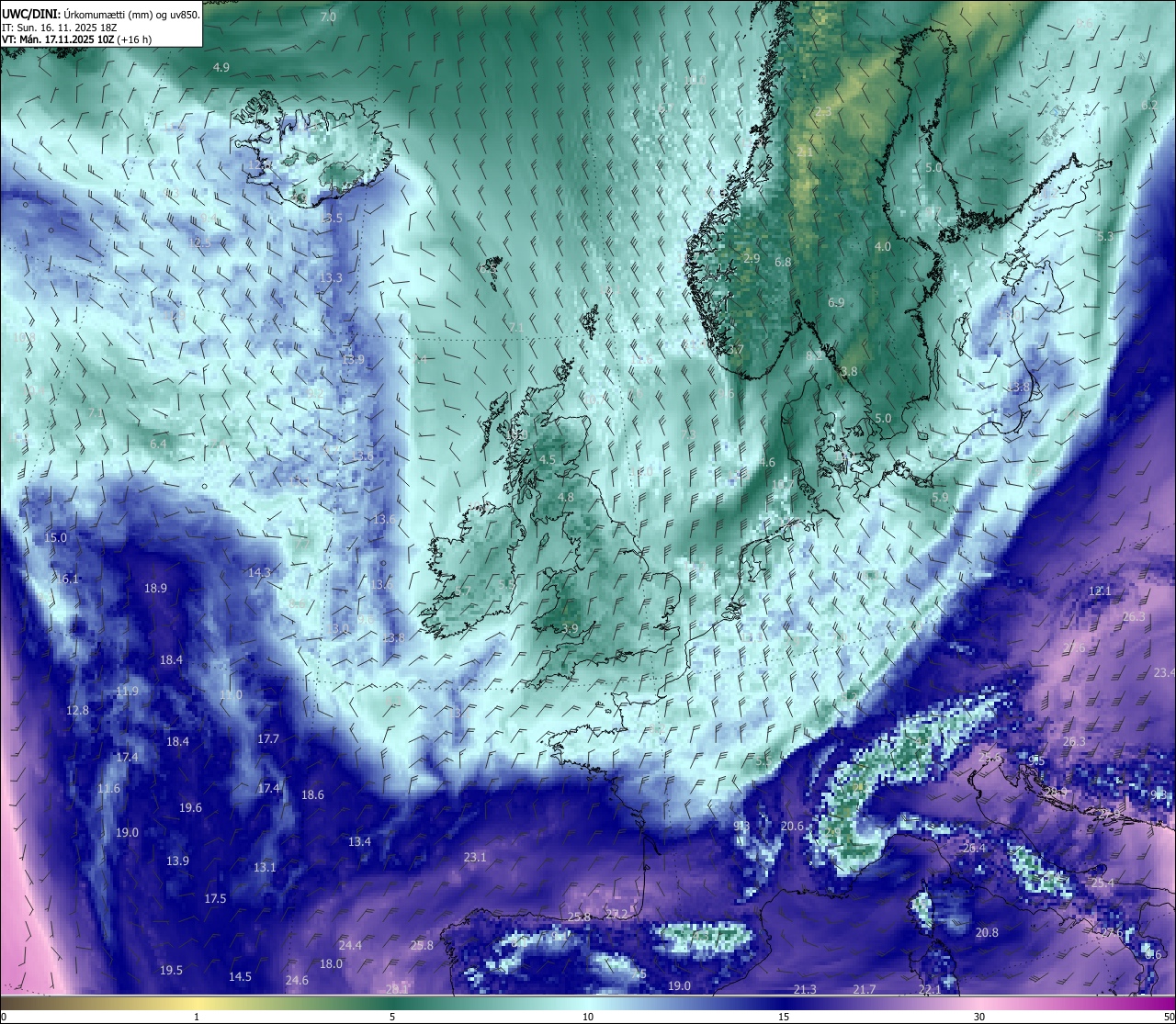Click the 13.1 map value
Image resolution: width=1176 pixels, height=1024 pixels.
(265, 867)
